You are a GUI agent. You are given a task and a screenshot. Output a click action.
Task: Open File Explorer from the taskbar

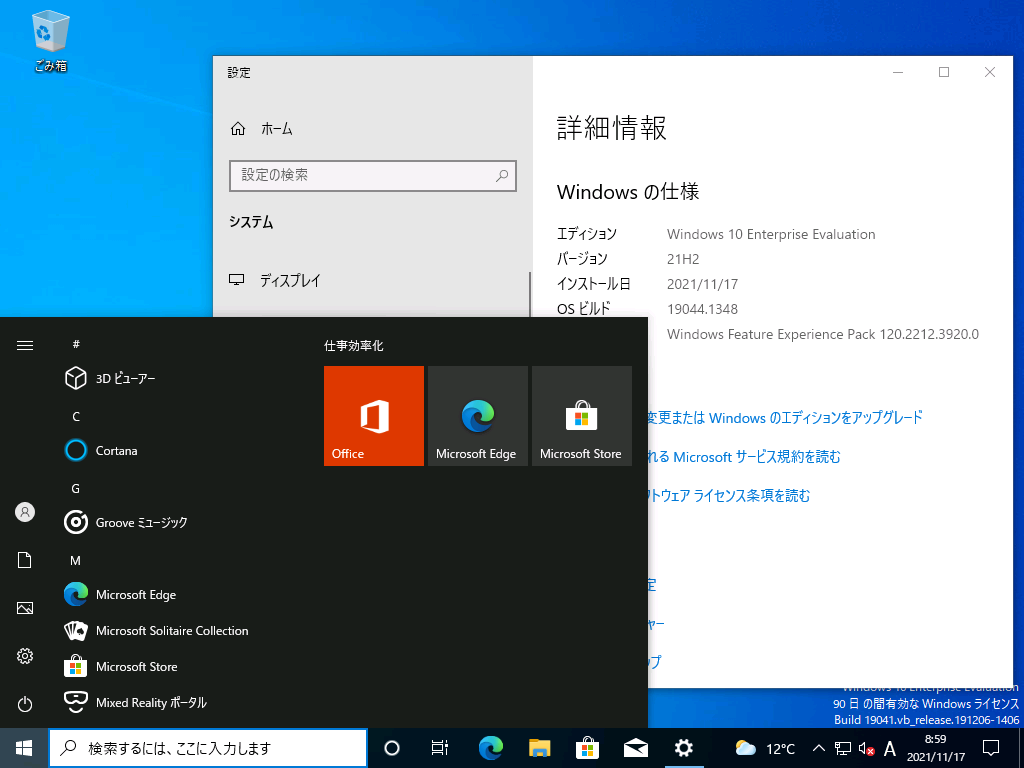tap(538, 748)
